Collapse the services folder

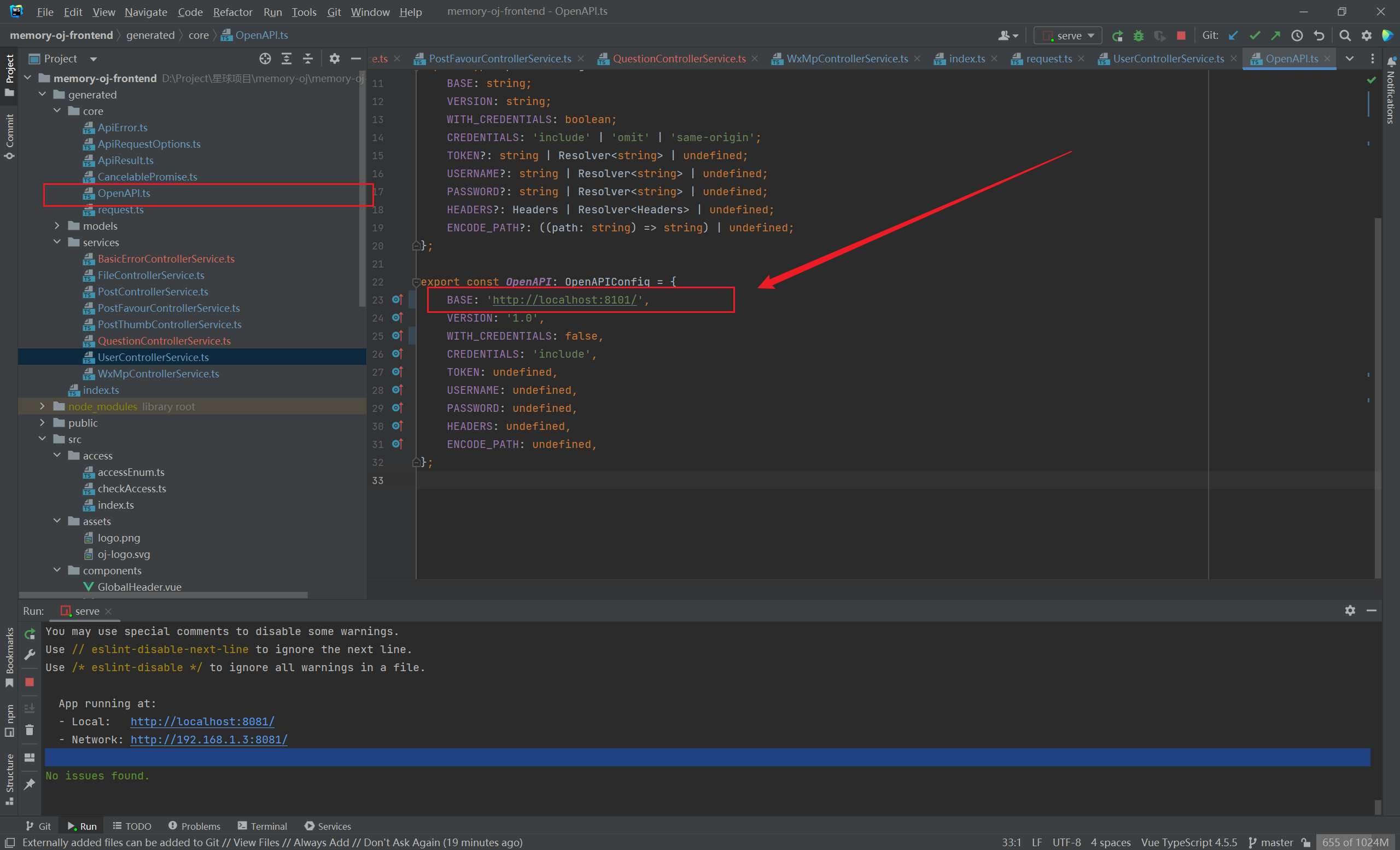point(57,242)
